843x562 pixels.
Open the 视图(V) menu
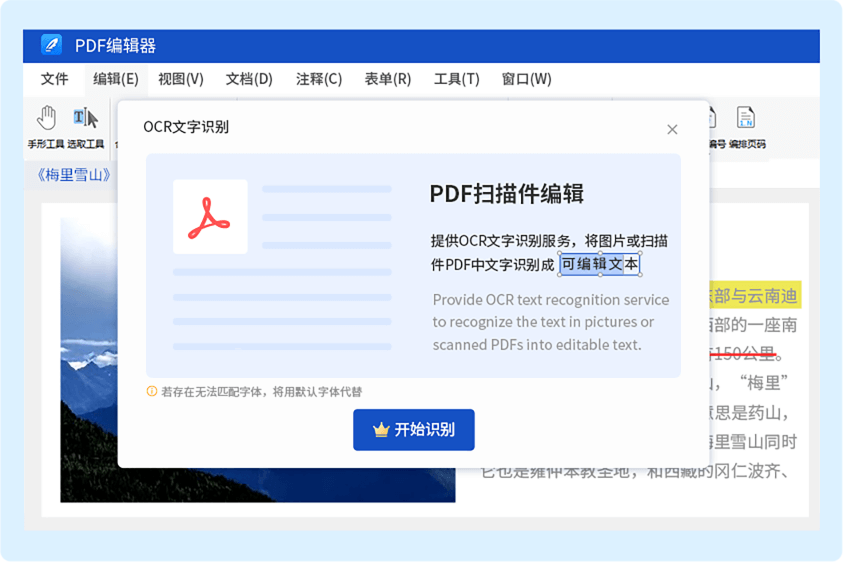180,79
